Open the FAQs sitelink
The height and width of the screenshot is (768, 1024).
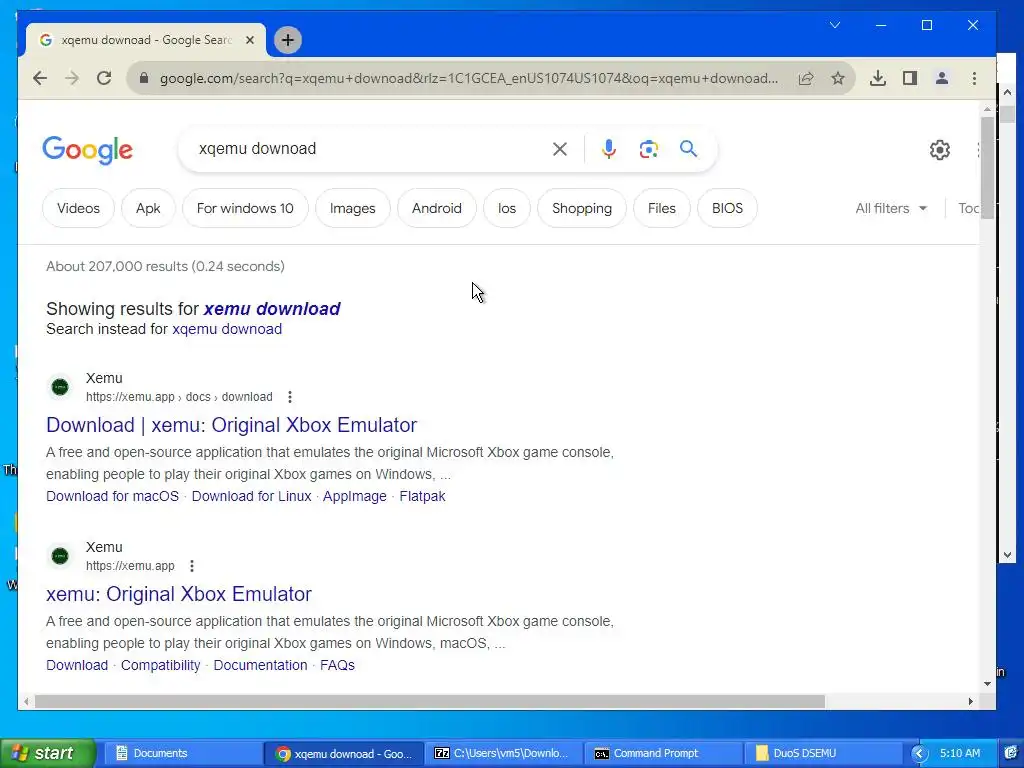click(338, 665)
